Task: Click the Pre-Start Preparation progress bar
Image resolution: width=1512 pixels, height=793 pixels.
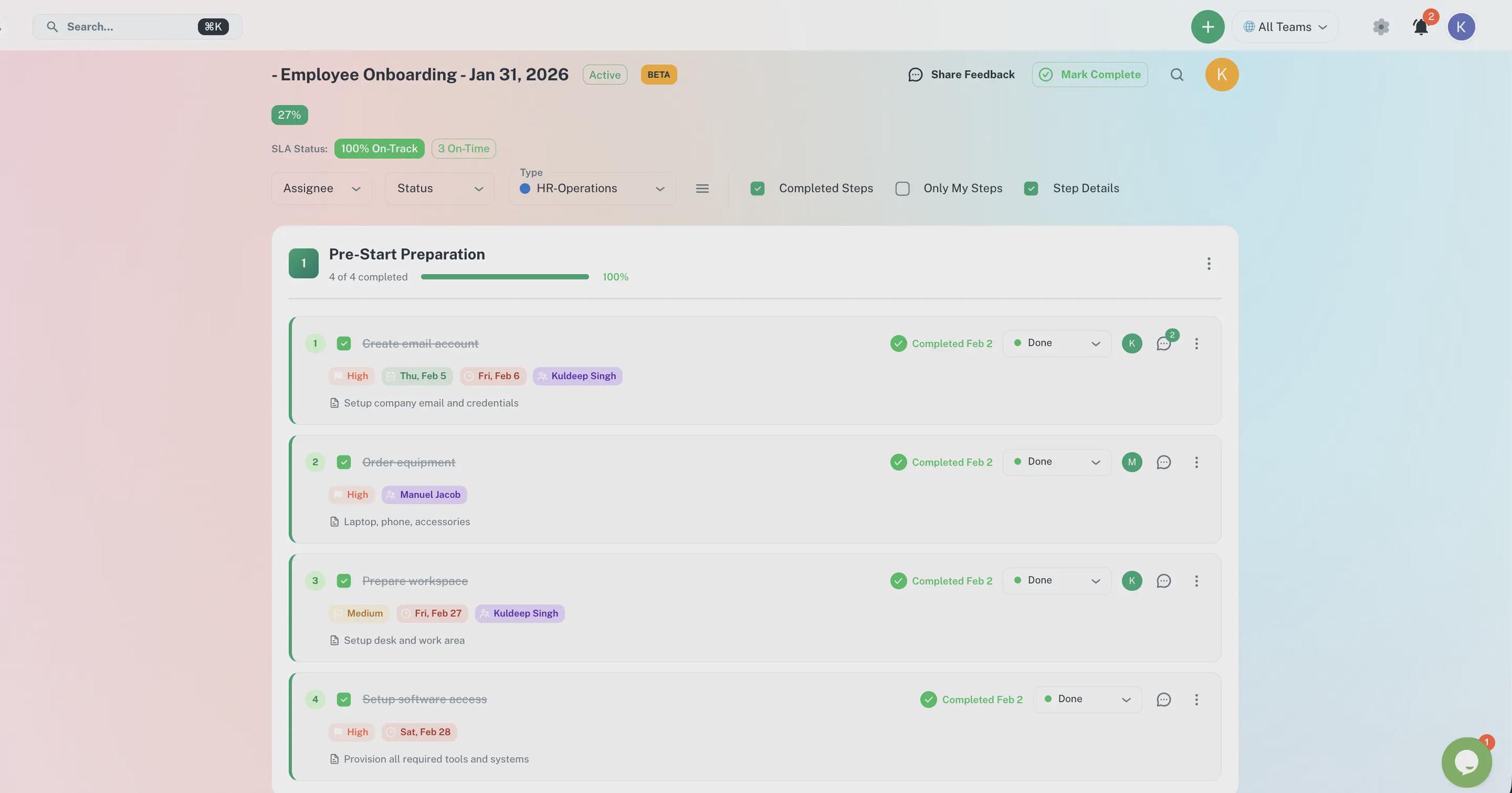Action: click(504, 277)
